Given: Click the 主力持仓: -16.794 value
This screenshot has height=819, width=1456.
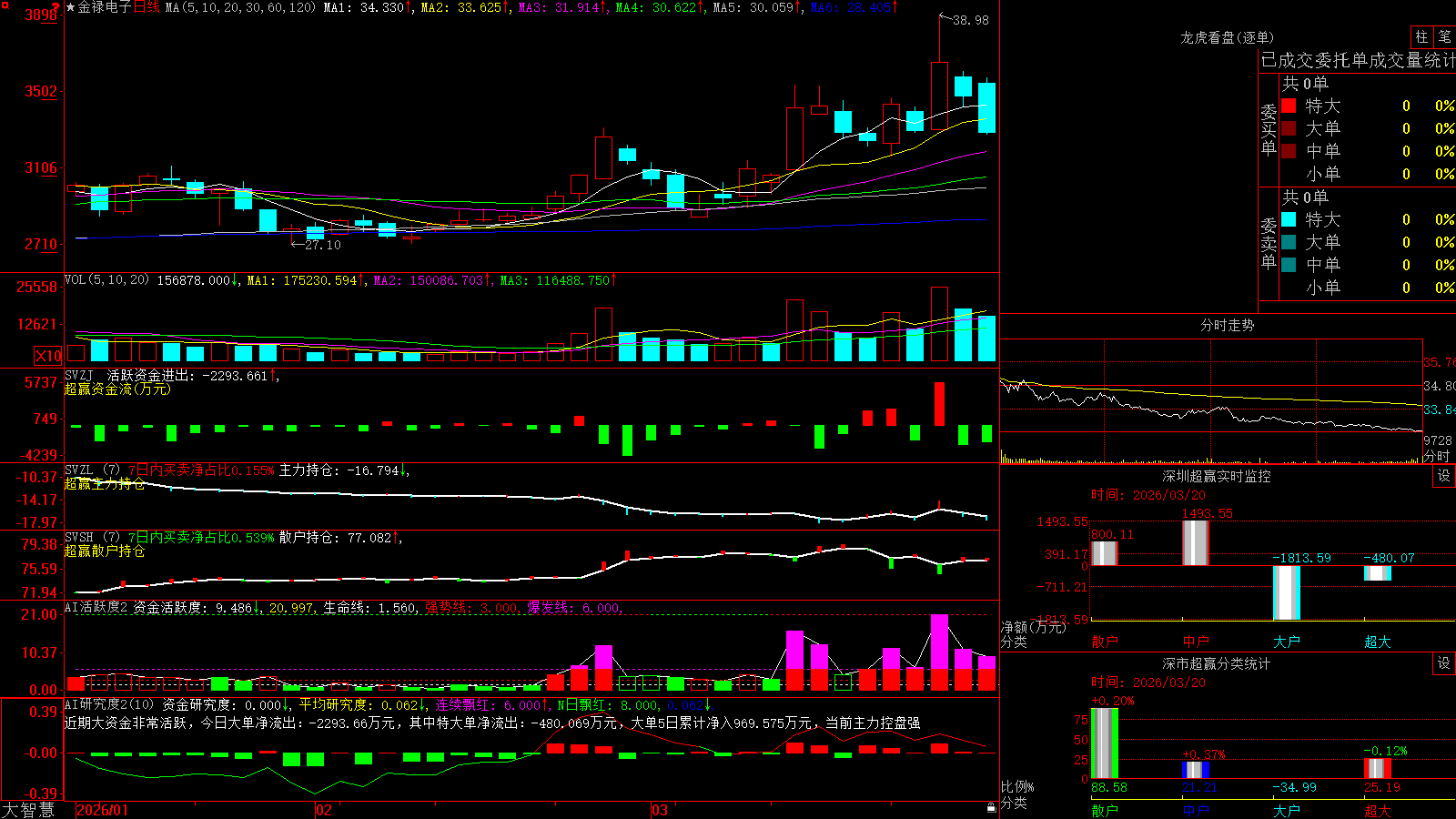Looking at the screenshot, I should tap(339, 470).
